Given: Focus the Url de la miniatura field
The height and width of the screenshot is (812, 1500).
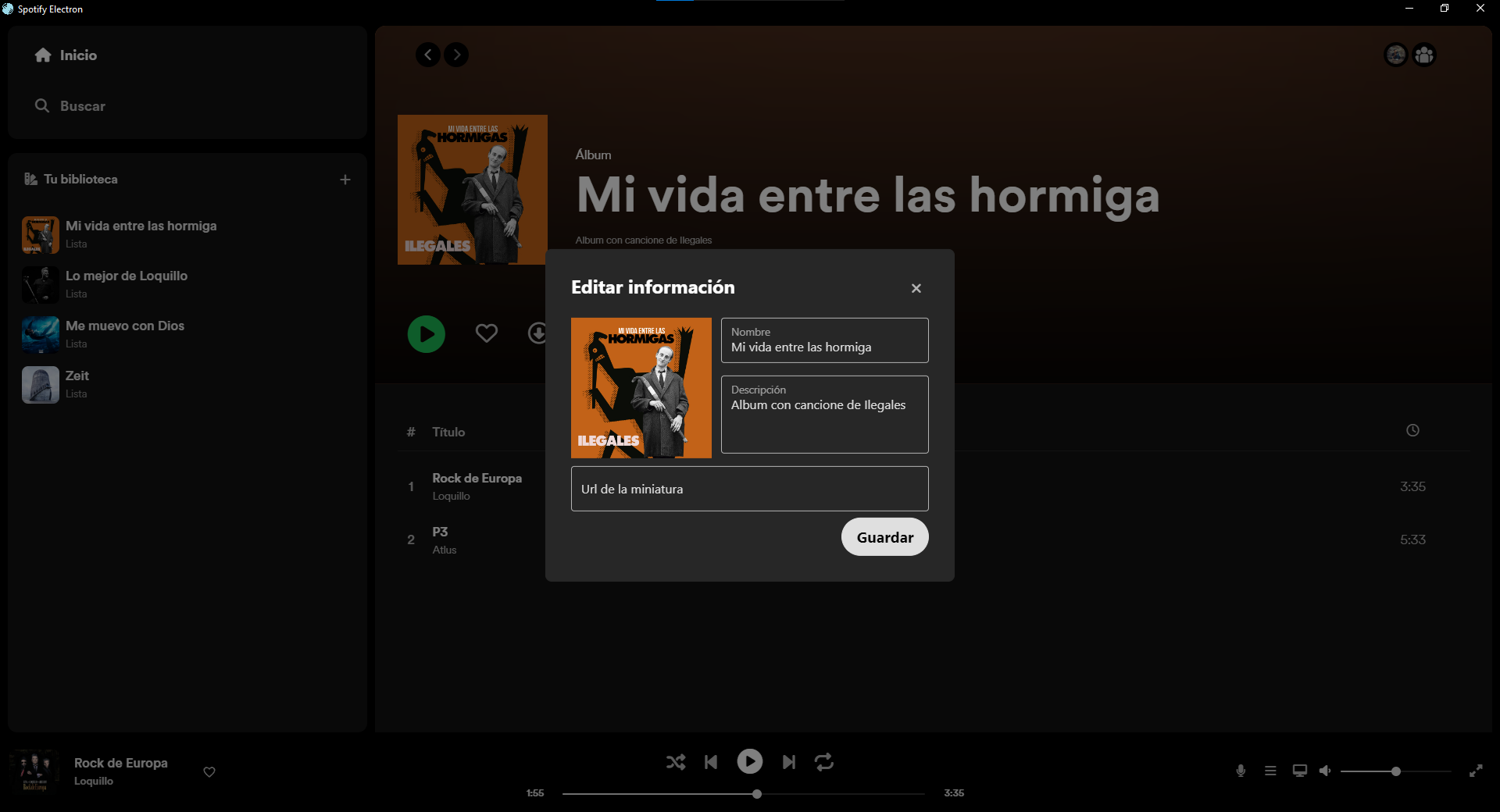Looking at the screenshot, I should coord(750,489).
